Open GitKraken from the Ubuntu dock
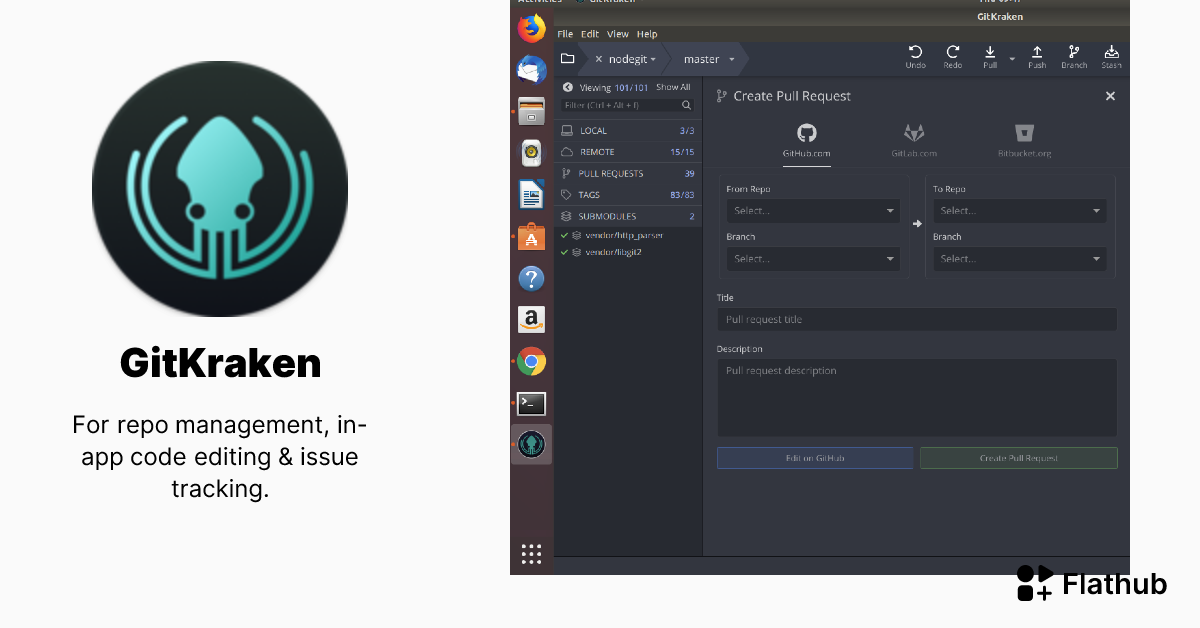 (531, 444)
